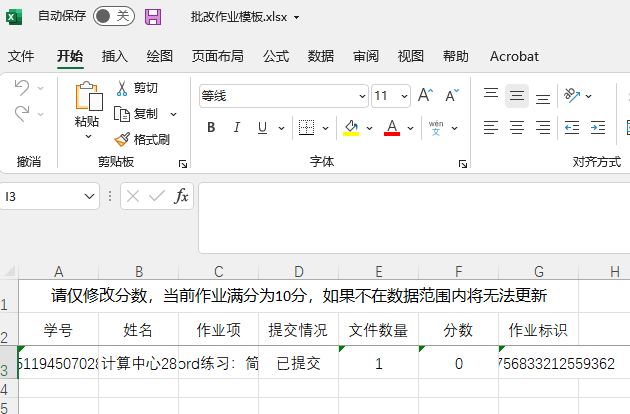
Task: Click the purple Save disk icon
Action: click(153, 17)
